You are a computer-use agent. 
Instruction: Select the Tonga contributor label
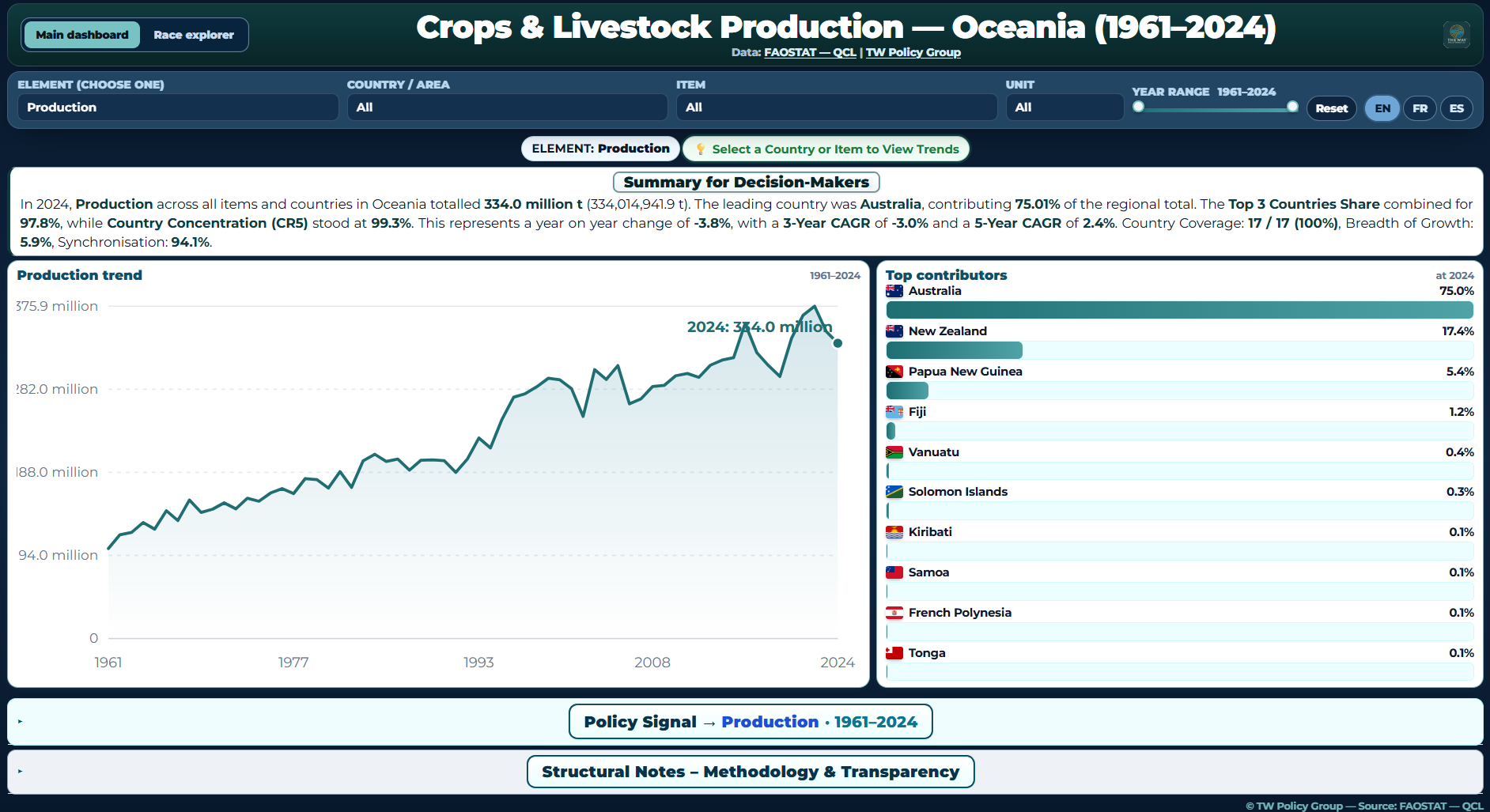[927, 653]
